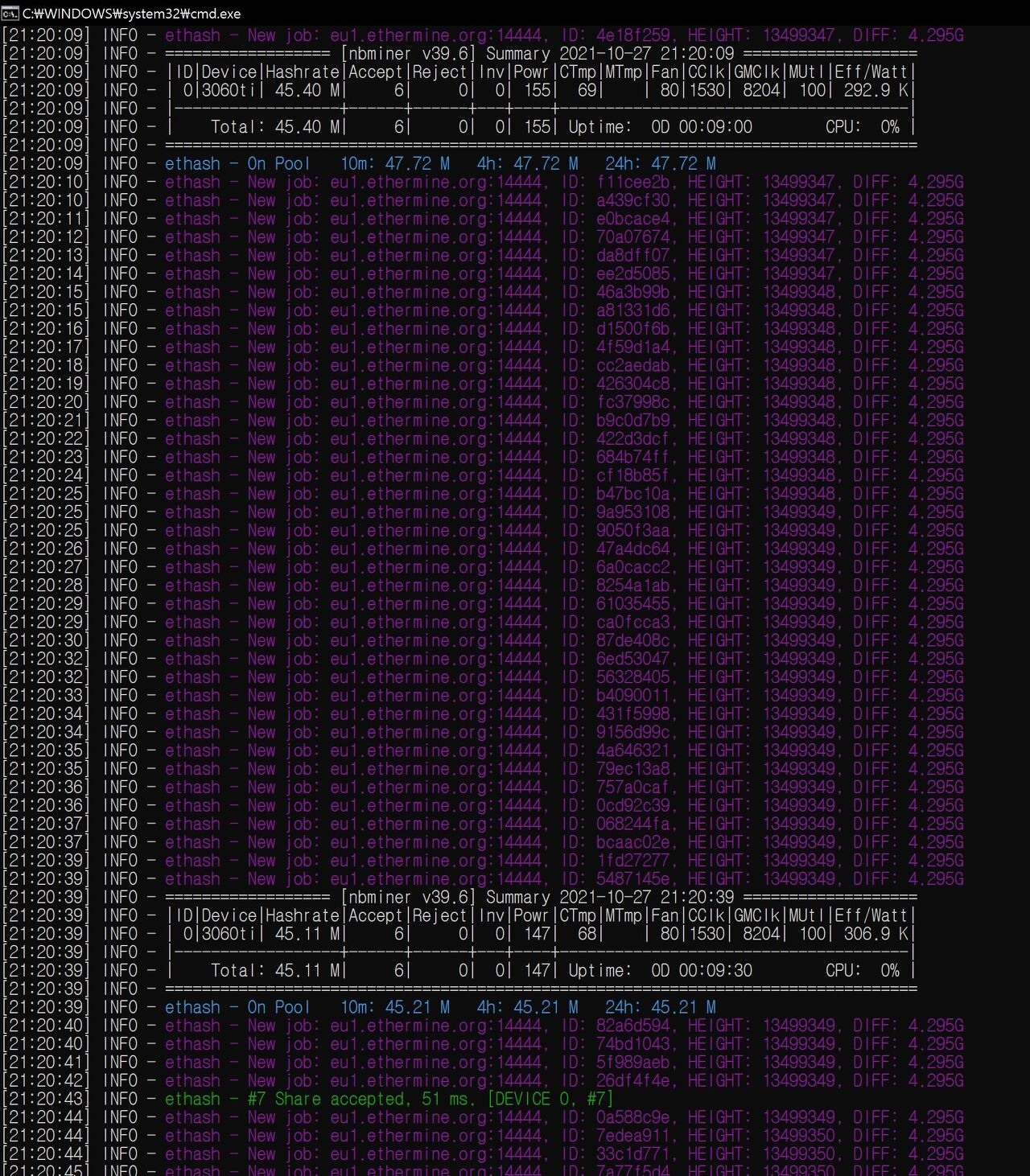1030x1176 pixels.
Task: Click the job line with ID 47a4dc64
Action: pos(483,549)
